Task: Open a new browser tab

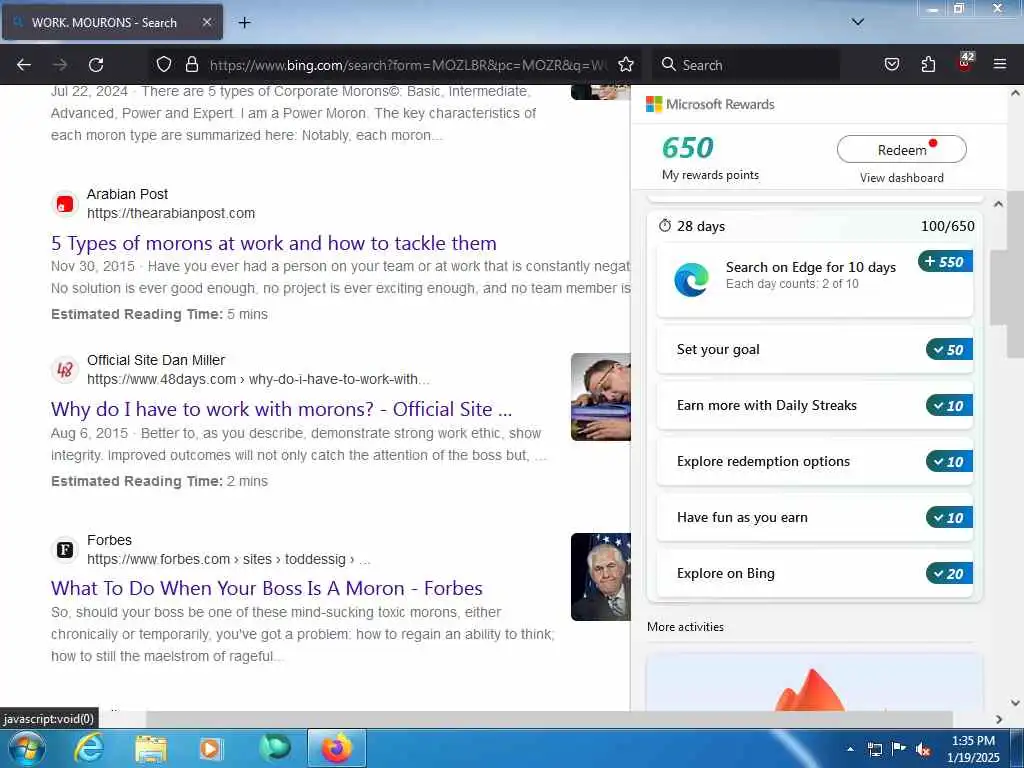Action: 244,22
